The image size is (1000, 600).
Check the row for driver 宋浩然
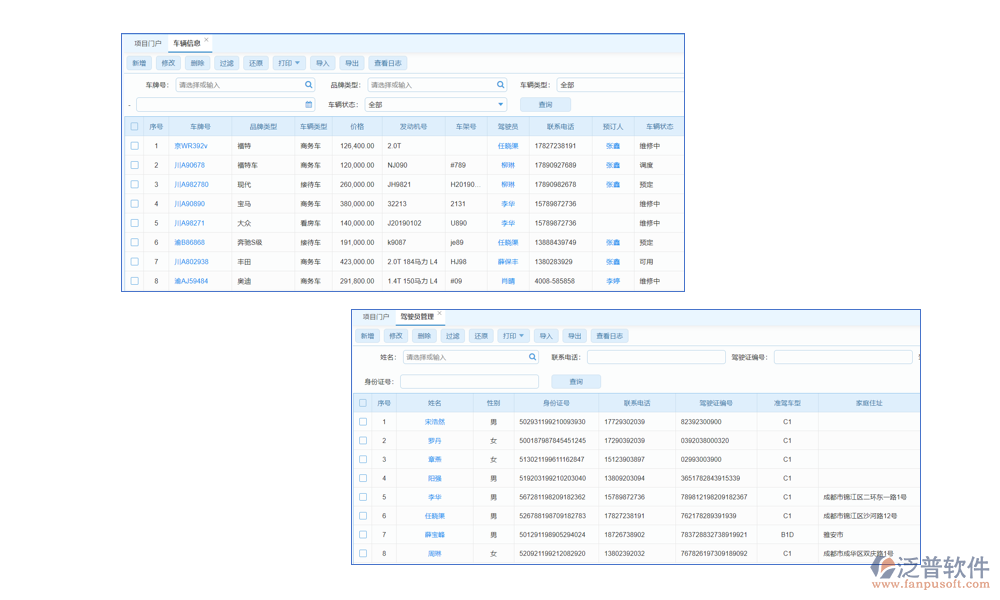[x=363, y=422]
